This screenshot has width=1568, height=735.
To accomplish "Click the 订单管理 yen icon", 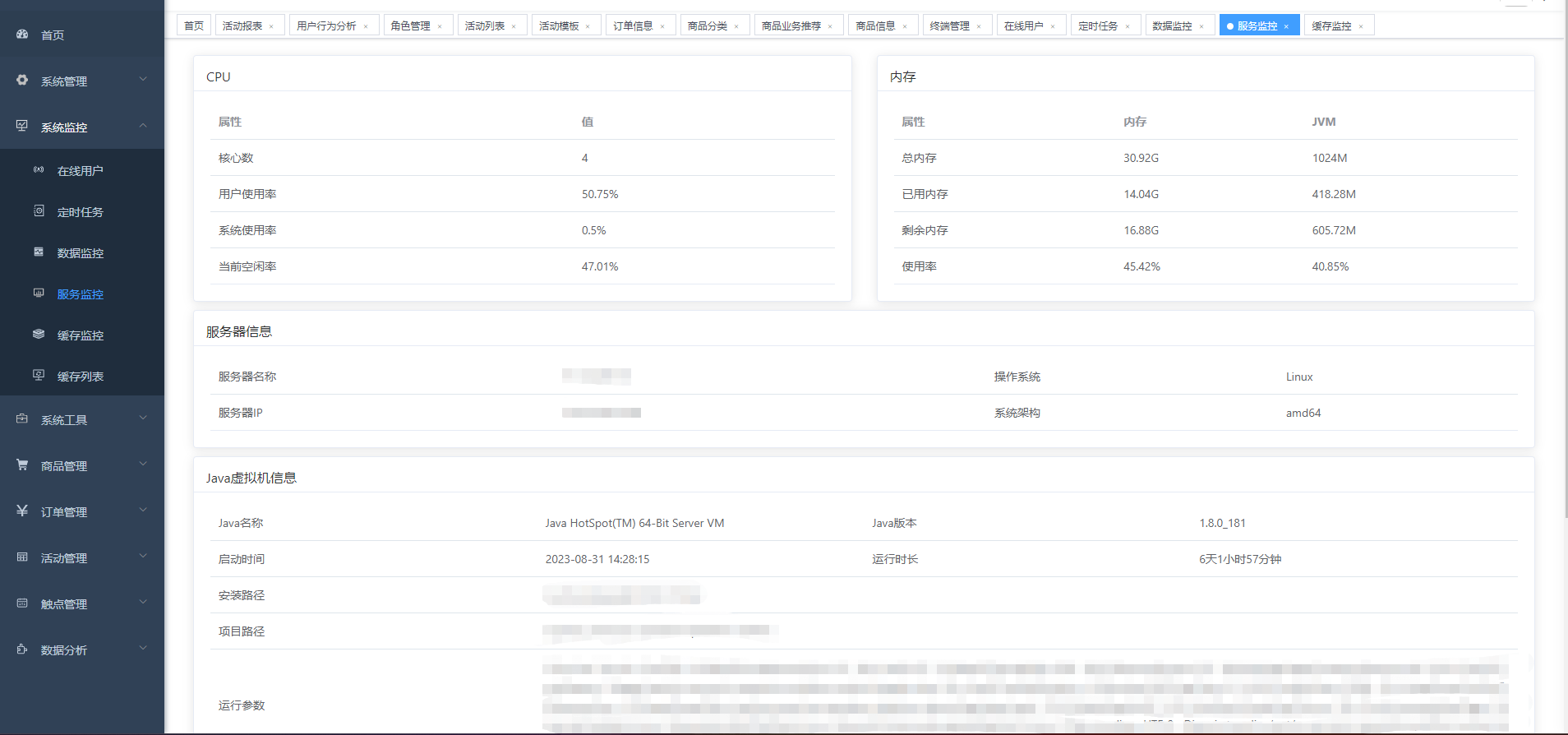I will coord(22,511).
